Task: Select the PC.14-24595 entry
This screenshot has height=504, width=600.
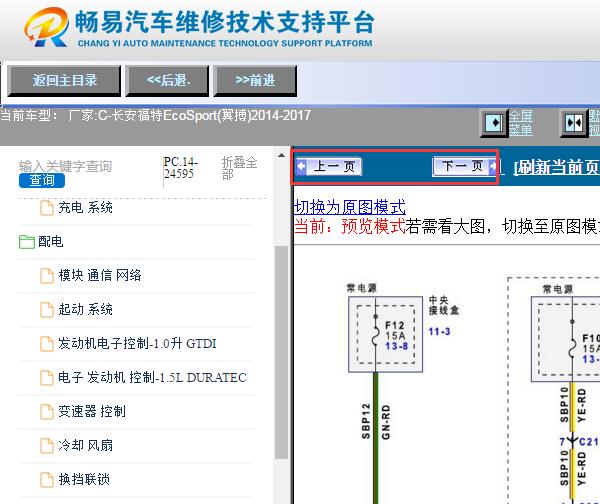Action: [180, 168]
